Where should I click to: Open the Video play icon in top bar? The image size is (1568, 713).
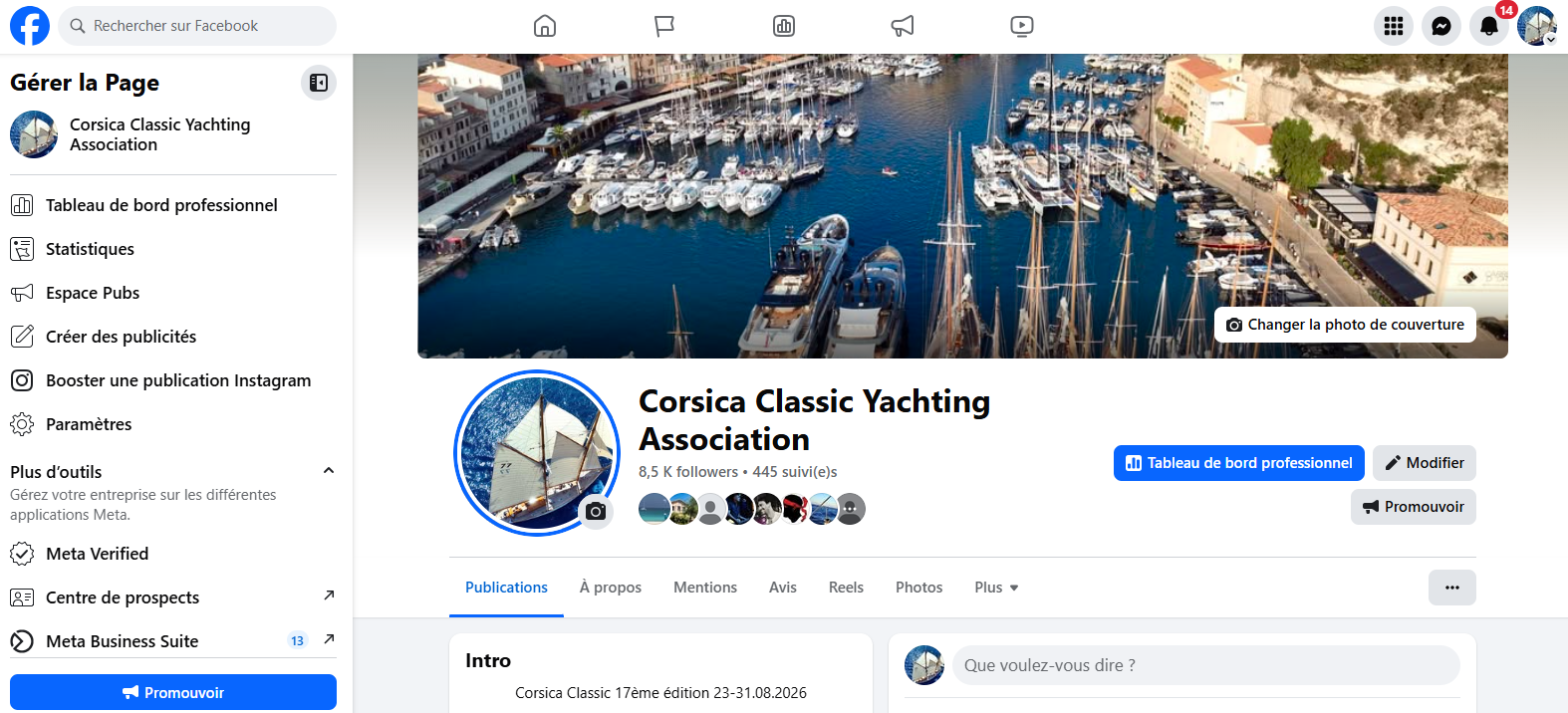coord(1022,26)
